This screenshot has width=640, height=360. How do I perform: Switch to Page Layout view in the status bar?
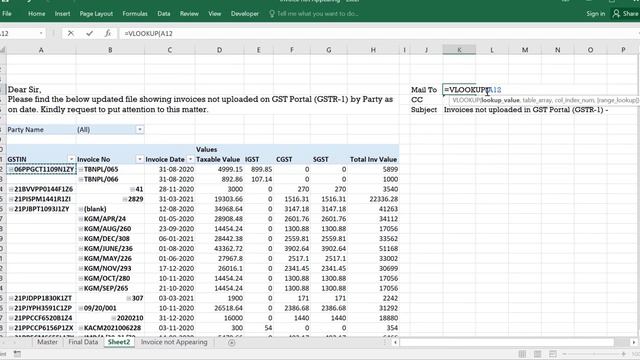pyautogui.click(x=538, y=354)
